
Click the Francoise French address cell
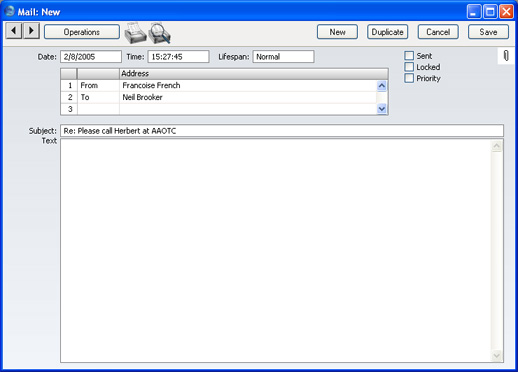coord(248,85)
